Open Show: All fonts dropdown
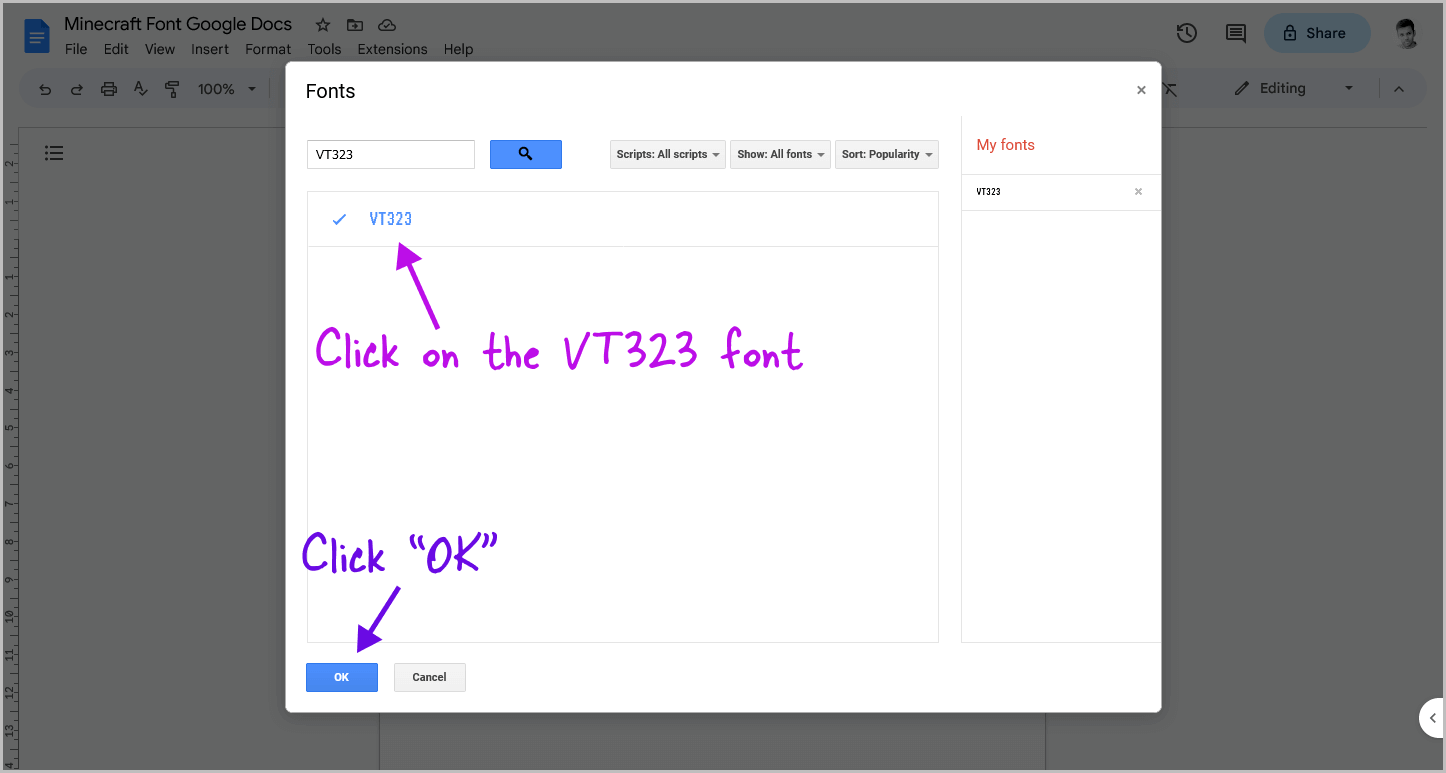 click(x=780, y=154)
